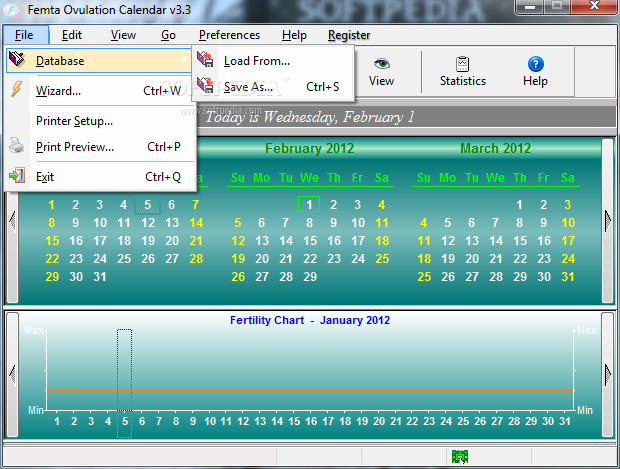Choose Print Preview... menu entry
The height and width of the screenshot is (469, 620).
click(101, 147)
